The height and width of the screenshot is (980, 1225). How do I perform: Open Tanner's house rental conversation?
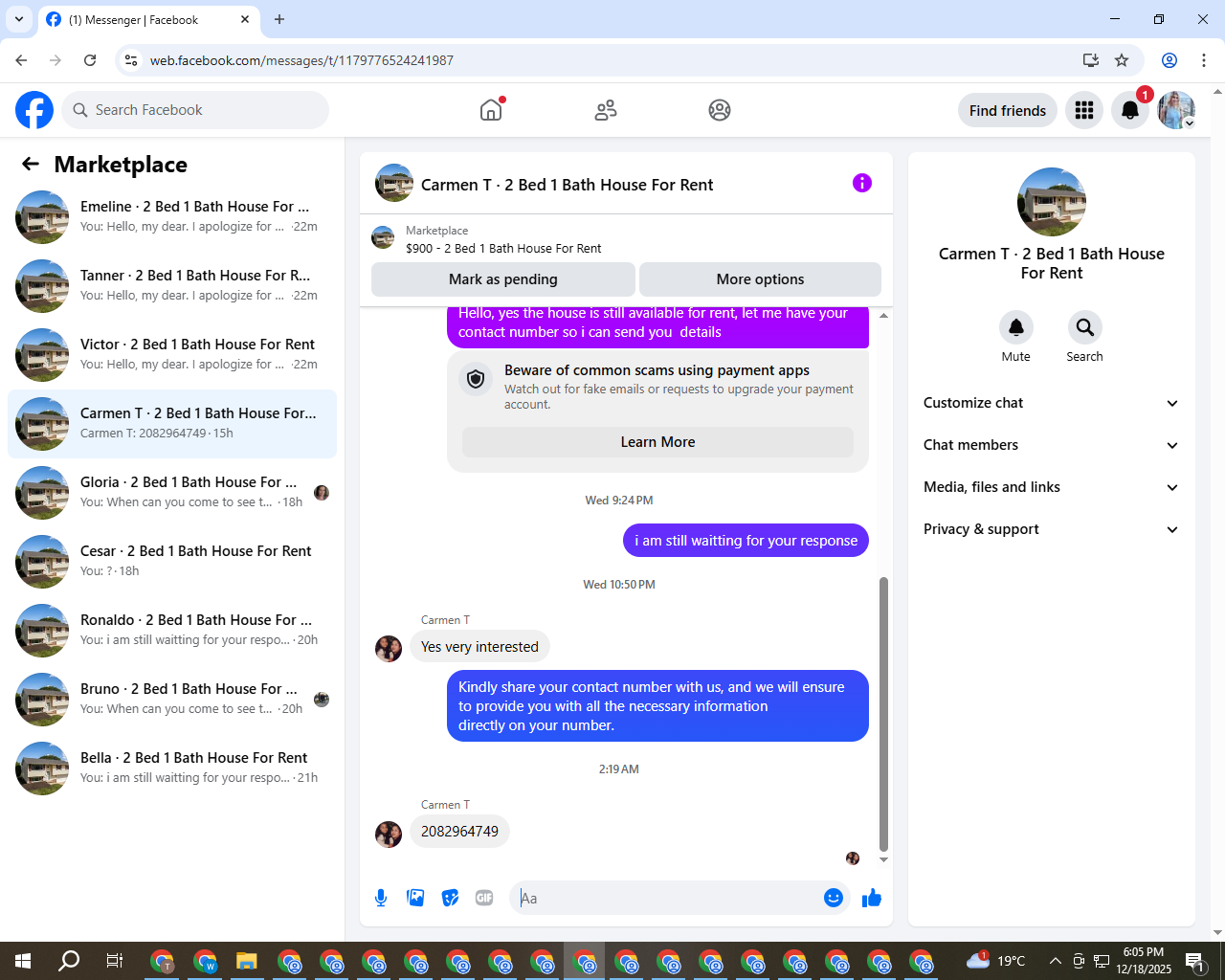(172, 286)
